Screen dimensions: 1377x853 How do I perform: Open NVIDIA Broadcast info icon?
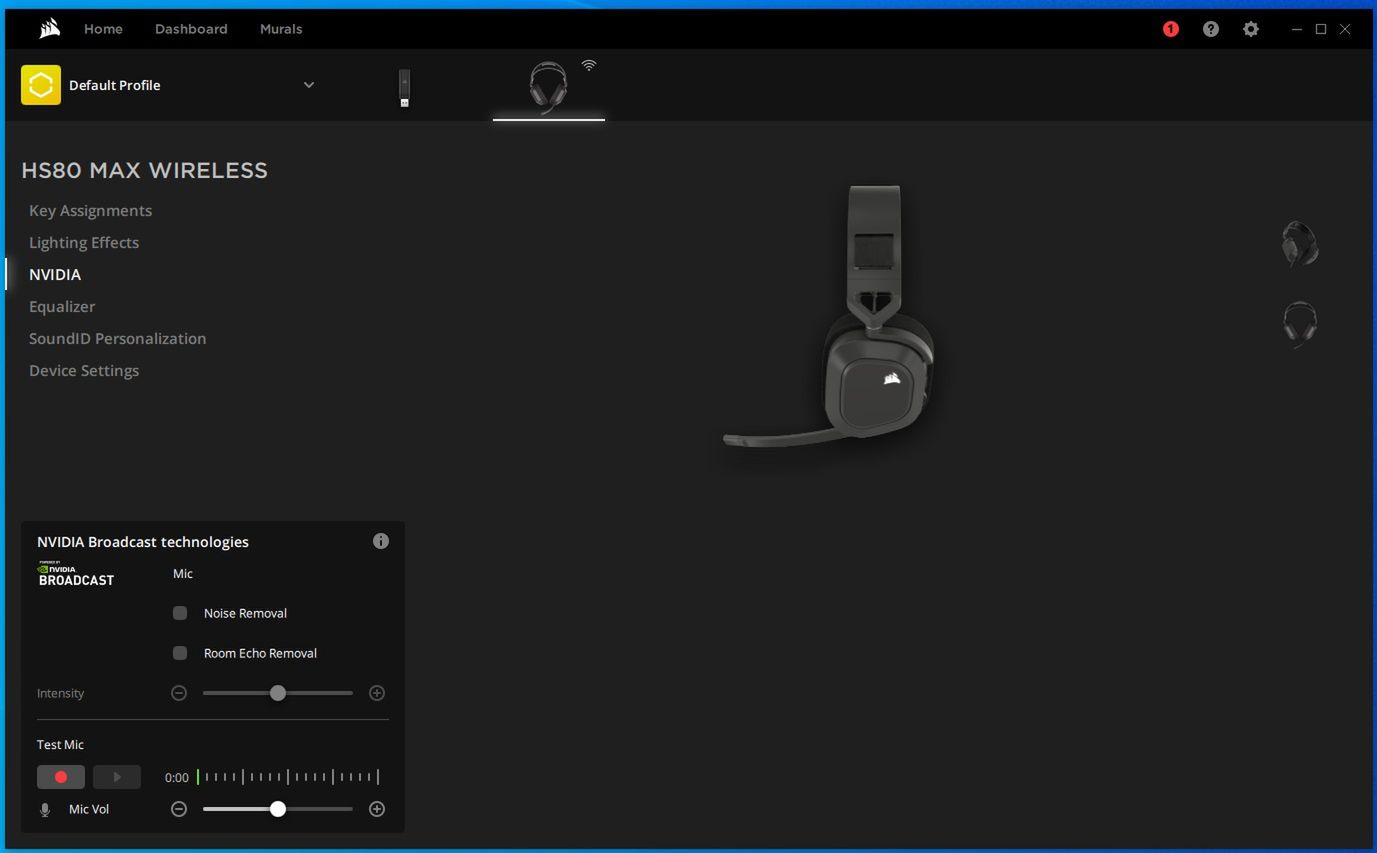pyautogui.click(x=381, y=541)
